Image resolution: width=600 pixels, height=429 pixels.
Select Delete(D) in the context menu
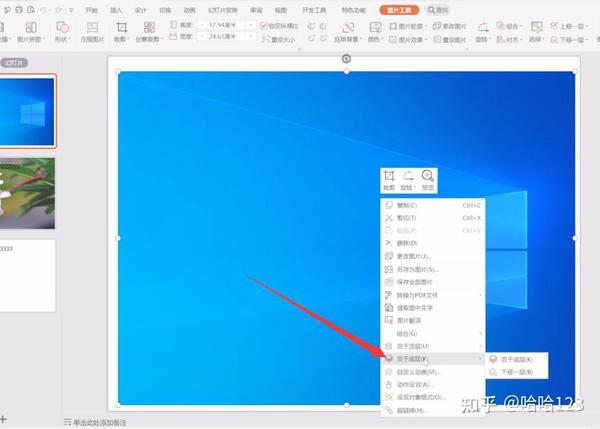(433, 243)
